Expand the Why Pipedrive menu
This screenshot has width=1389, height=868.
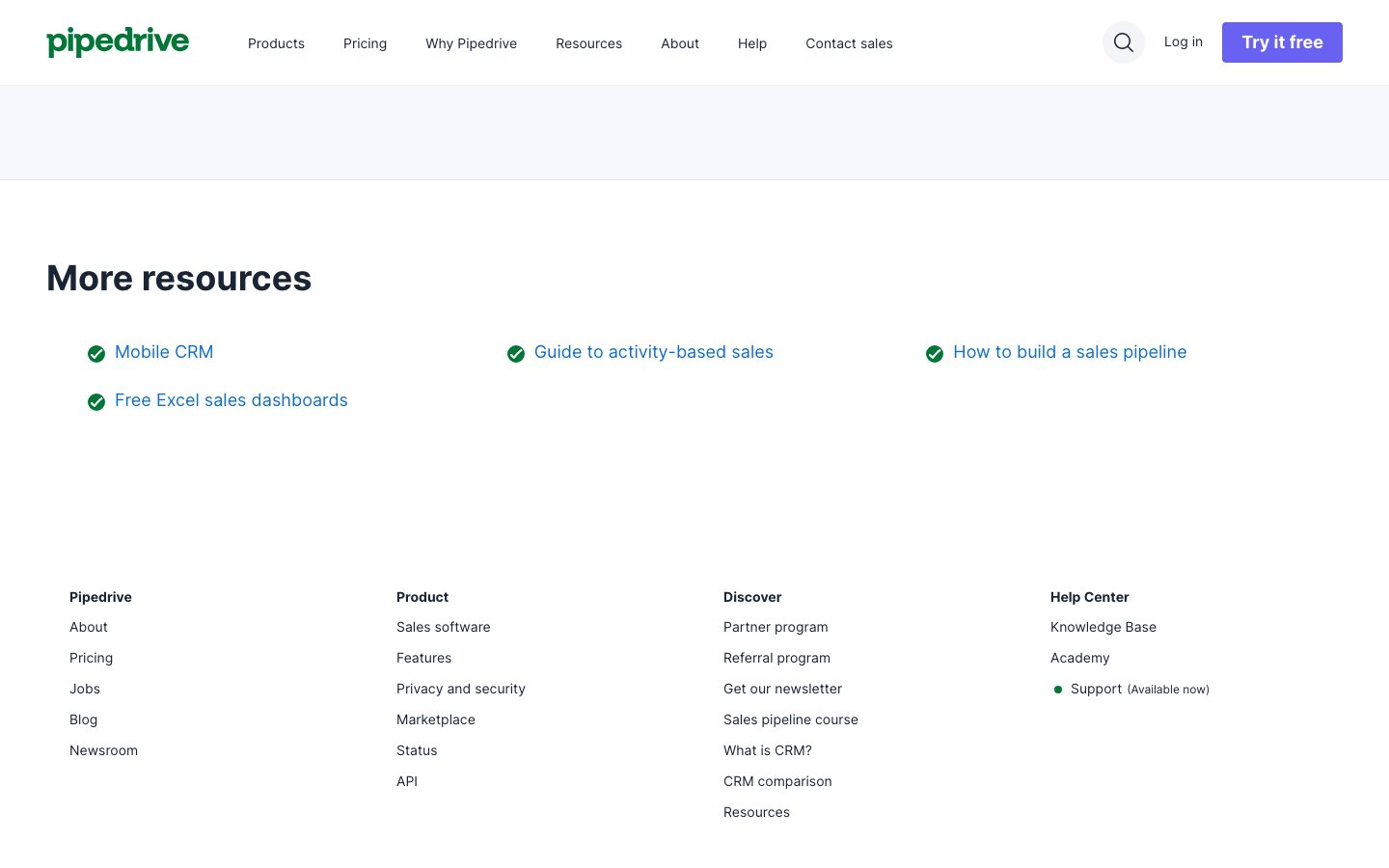(x=471, y=43)
